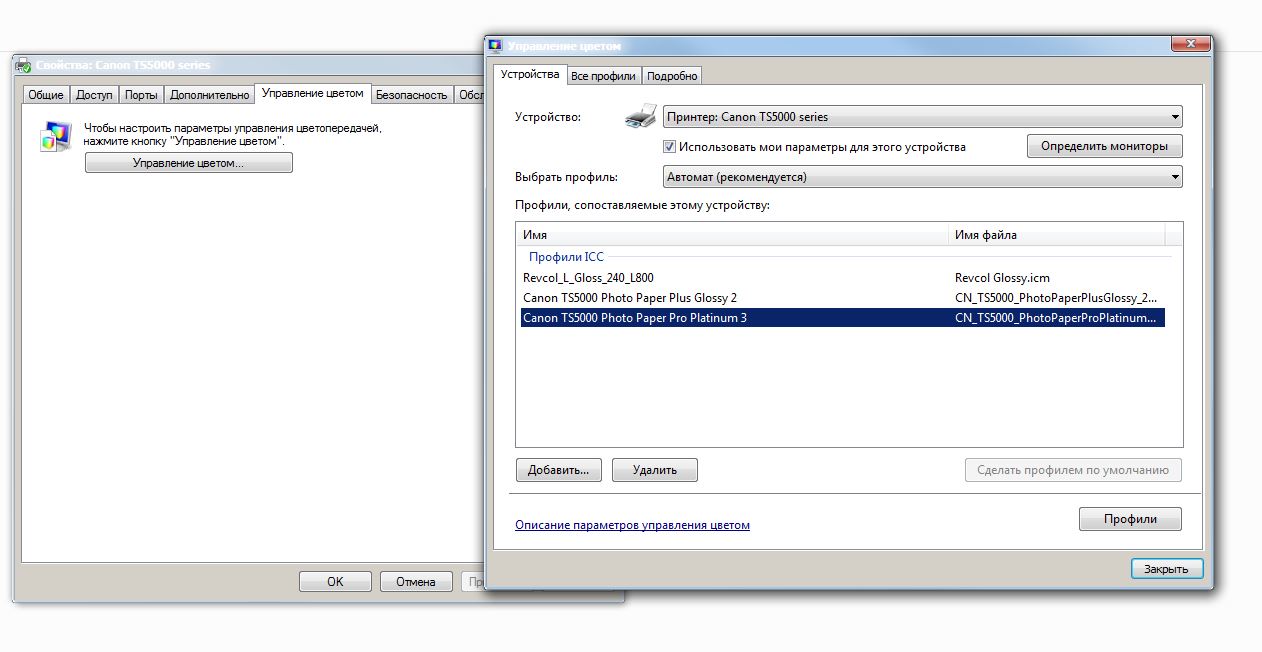
Task: Click the Профили ICC group header
Action: pyautogui.click(x=566, y=257)
